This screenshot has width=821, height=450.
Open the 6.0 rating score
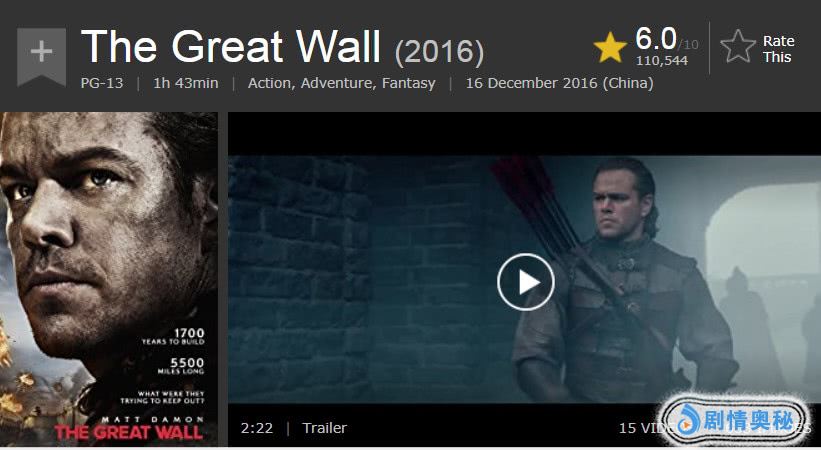click(656, 39)
